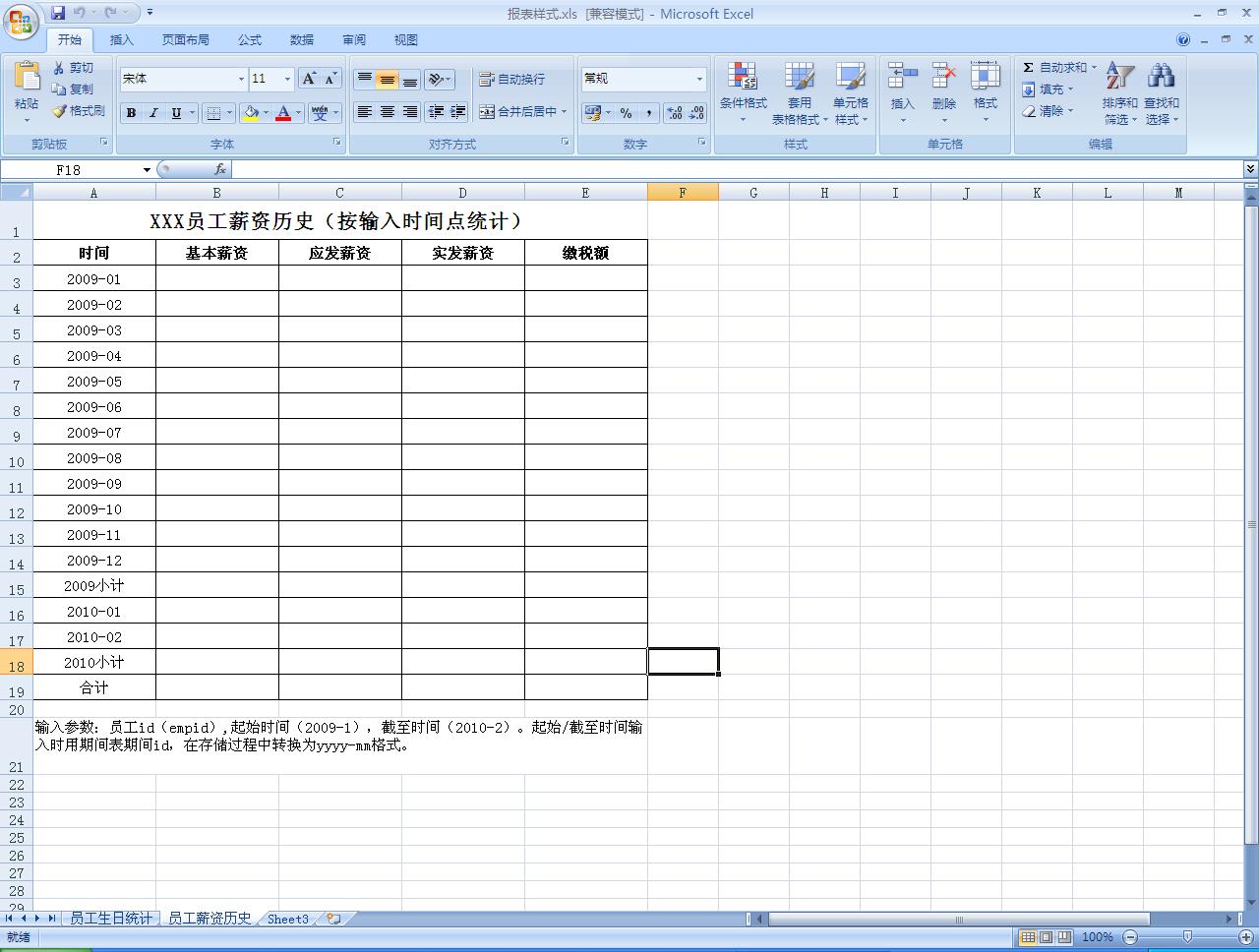Open Cell Styles (单元格样式)

[x=851, y=93]
